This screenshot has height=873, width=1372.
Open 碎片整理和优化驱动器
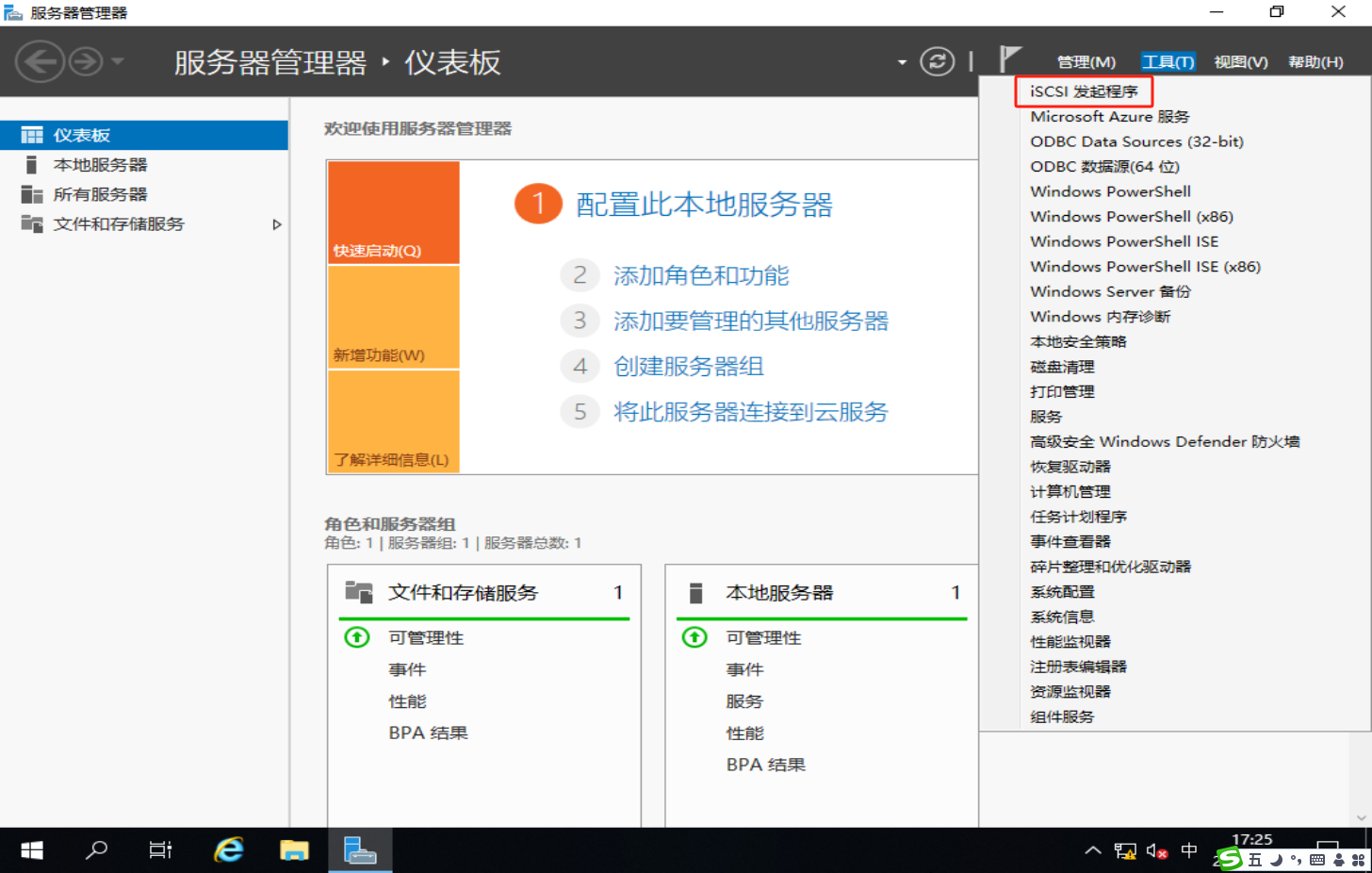tap(1110, 567)
